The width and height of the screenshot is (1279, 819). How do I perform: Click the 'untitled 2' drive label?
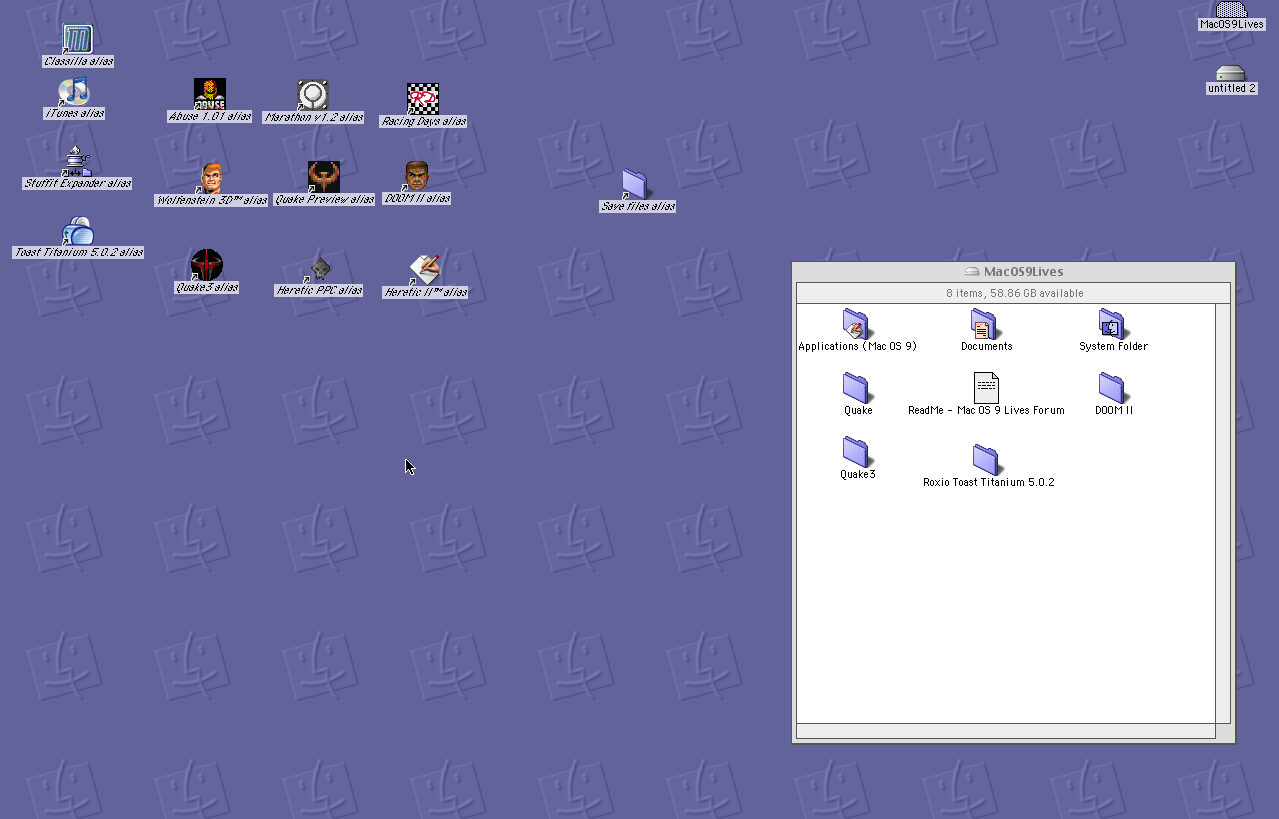tap(1231, 89)
